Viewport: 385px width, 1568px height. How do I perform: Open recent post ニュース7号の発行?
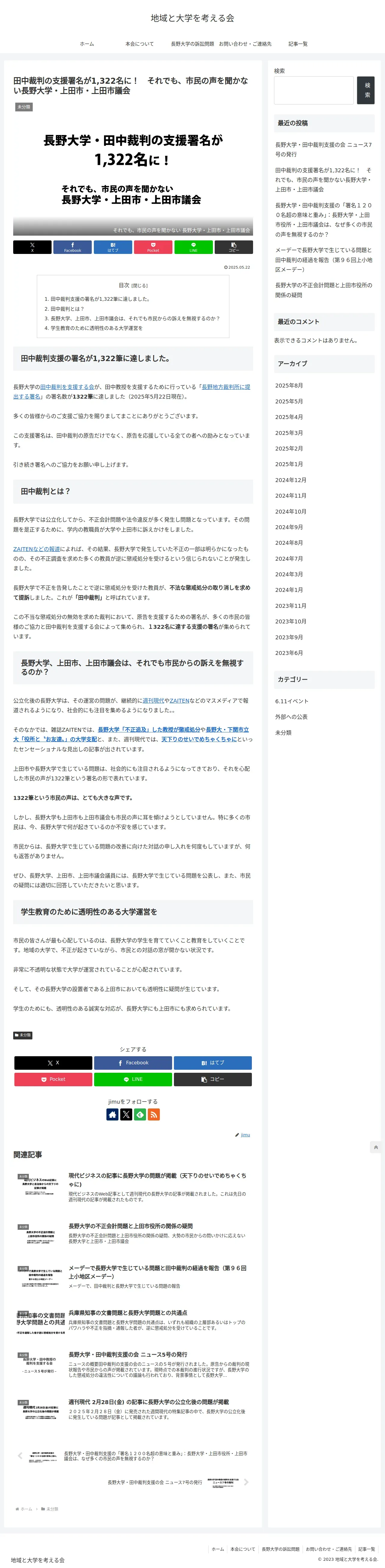click(x=324, y=150)
